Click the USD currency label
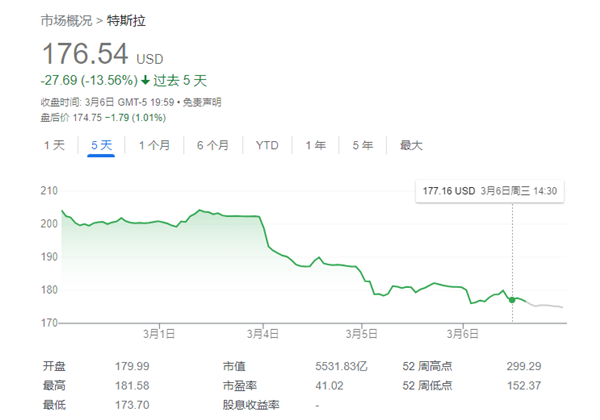600x420 pixels. [x=150, y=59]
